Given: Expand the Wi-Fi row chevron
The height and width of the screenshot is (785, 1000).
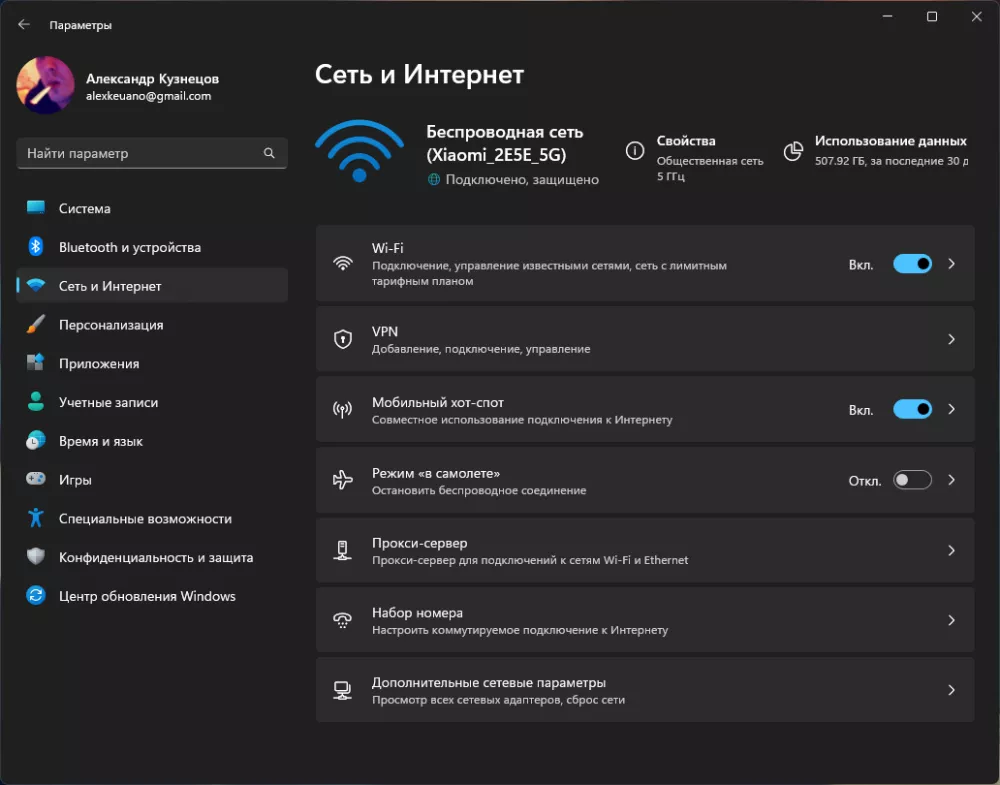Looking at the screenshot, I should (951, 264).
